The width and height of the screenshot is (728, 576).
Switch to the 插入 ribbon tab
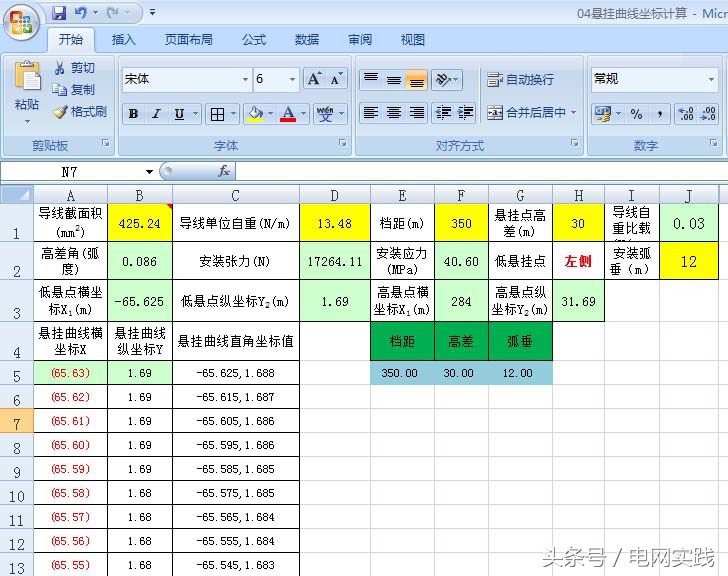point(124,40)
